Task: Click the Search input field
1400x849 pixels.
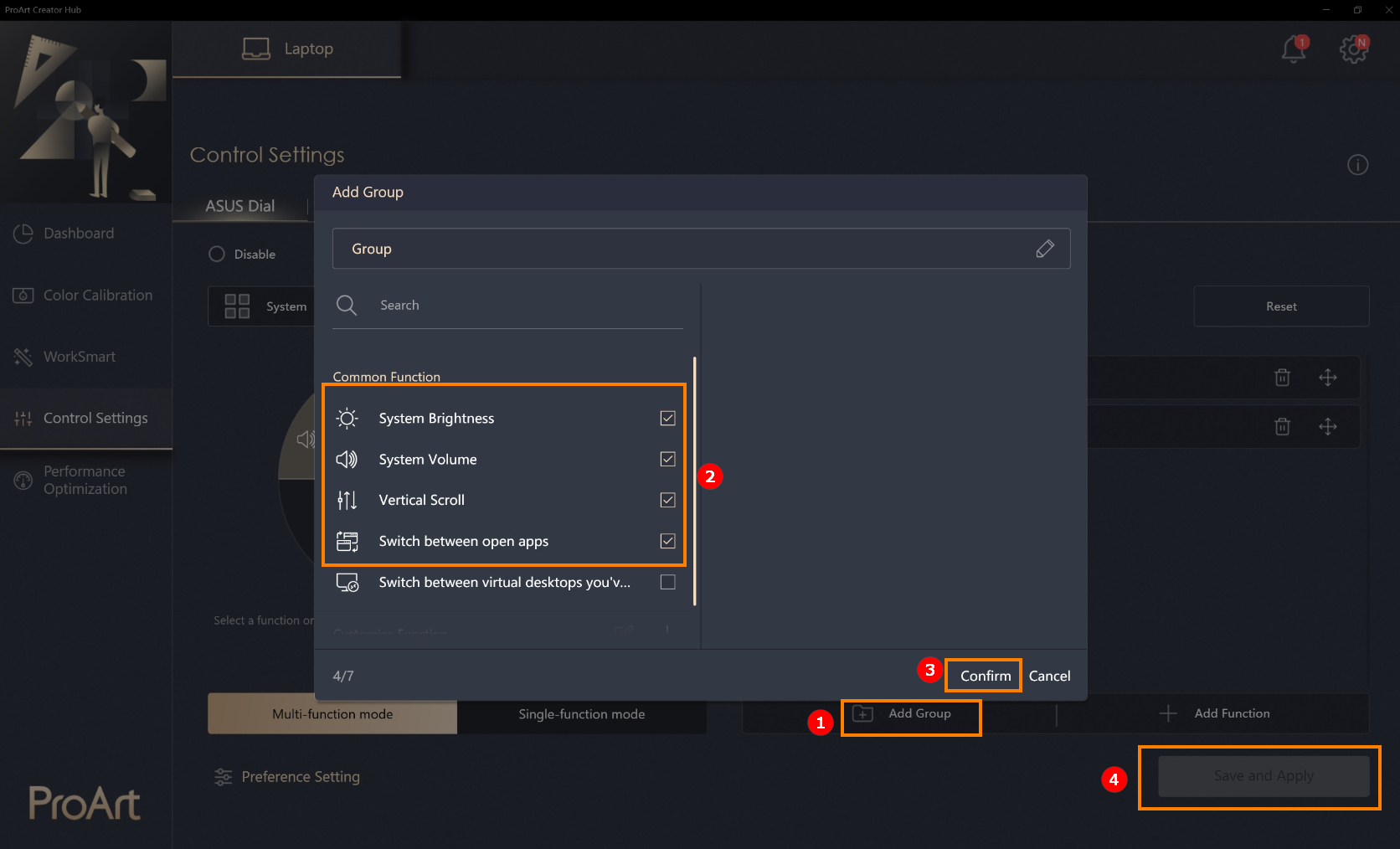Action: 507,306
